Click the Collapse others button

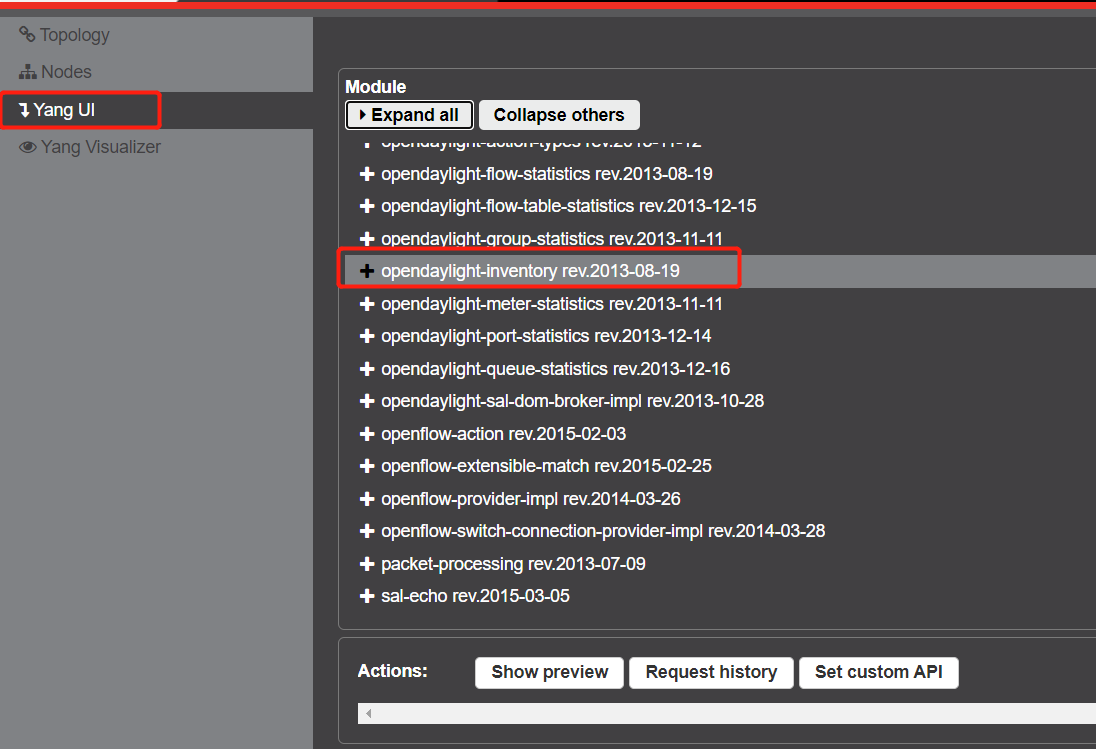(559, 114)
